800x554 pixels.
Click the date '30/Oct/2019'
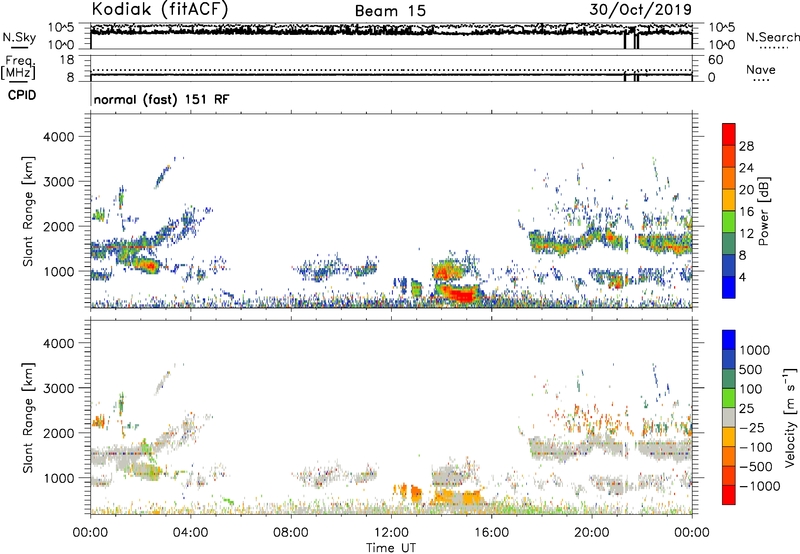[640, 10]
